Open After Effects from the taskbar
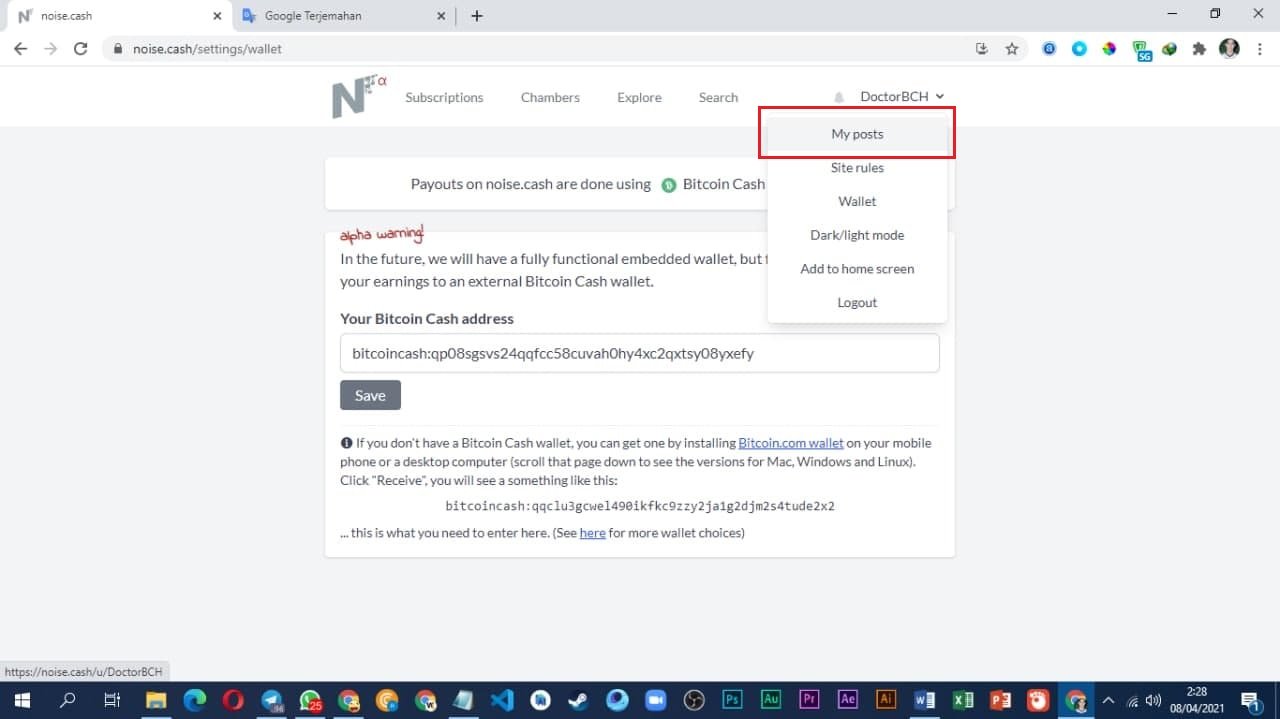 tap(847, 700)
